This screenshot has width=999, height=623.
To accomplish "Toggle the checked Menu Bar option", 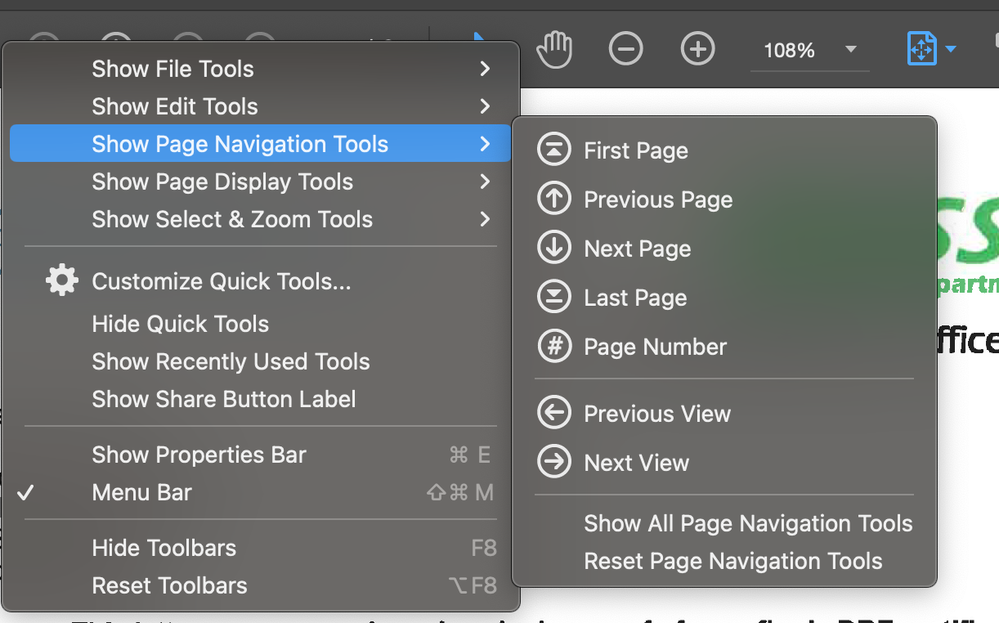I will pyautogui.click(x=142, y=492).
